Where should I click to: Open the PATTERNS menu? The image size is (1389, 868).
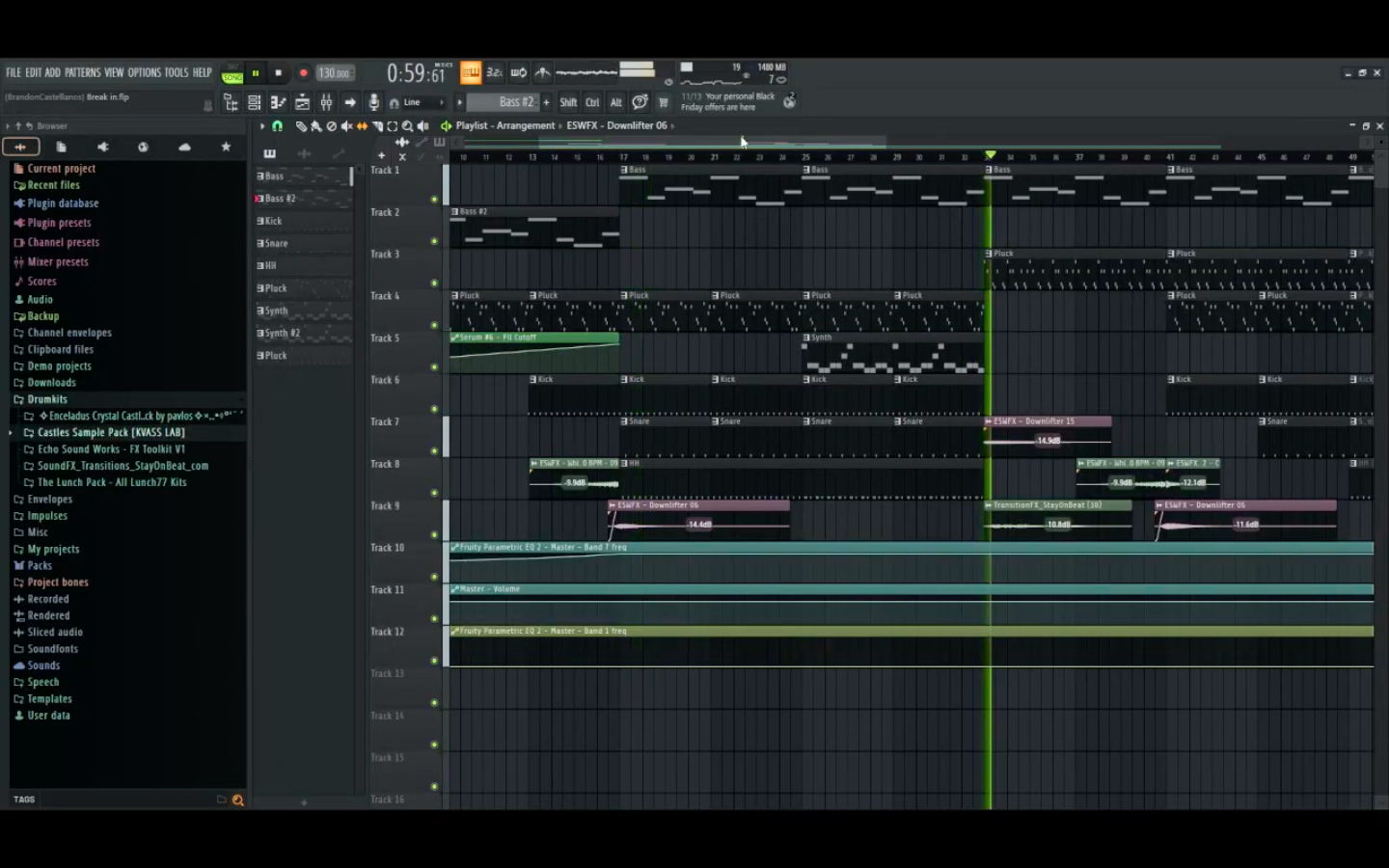coord(82,72)
